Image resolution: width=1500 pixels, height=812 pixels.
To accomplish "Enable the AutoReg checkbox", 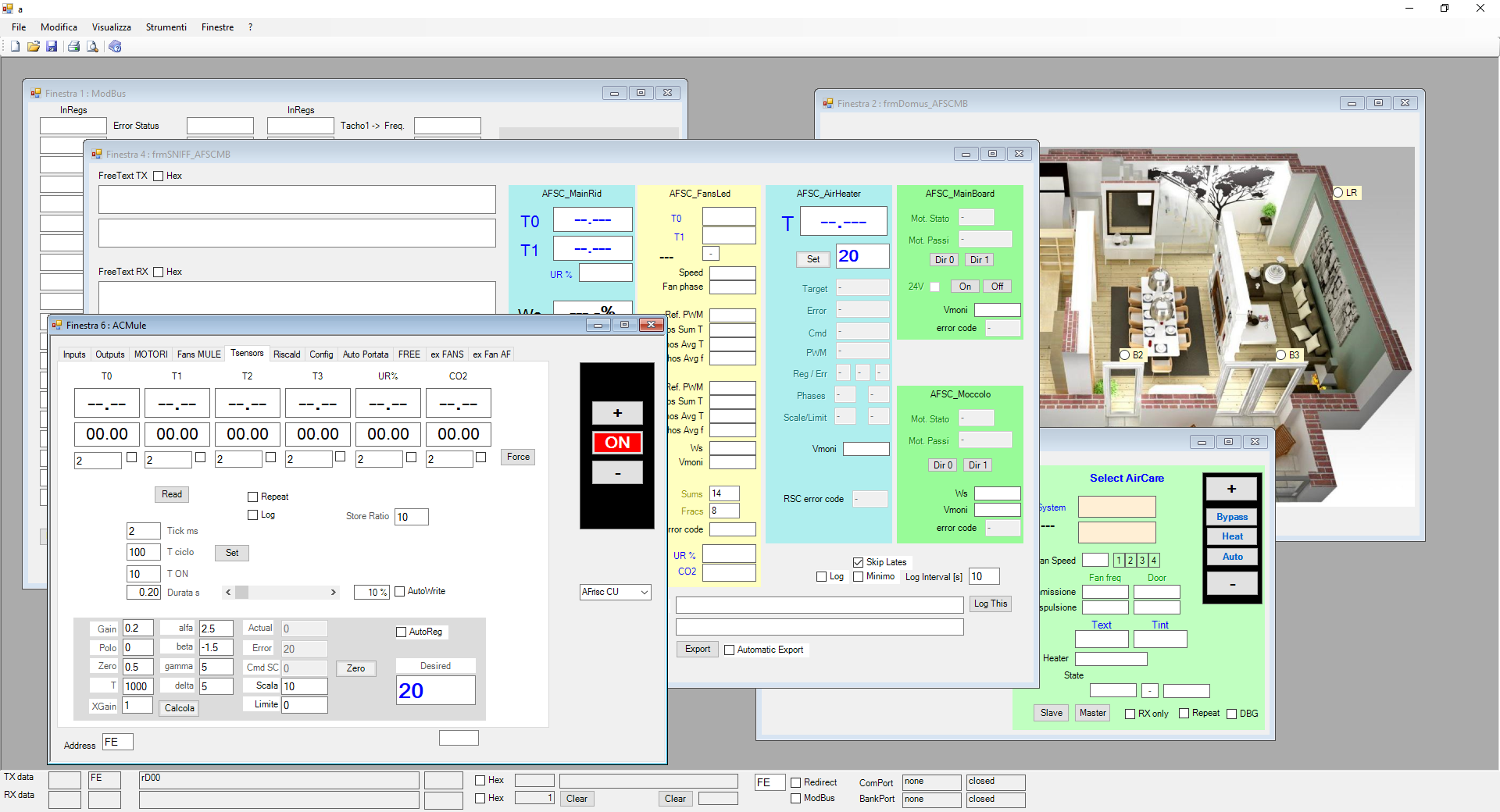I will coord(402,632).
